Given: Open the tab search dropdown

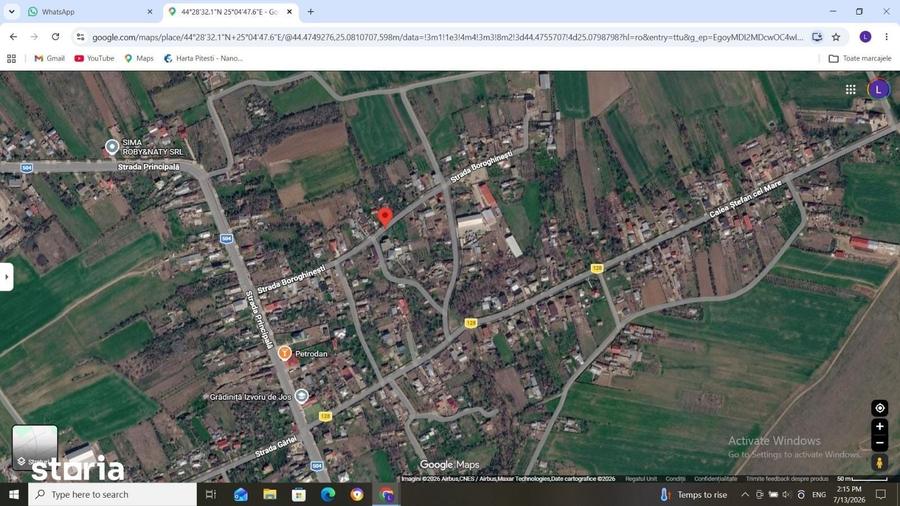Looking at the screenshot, I should (11, 11).
